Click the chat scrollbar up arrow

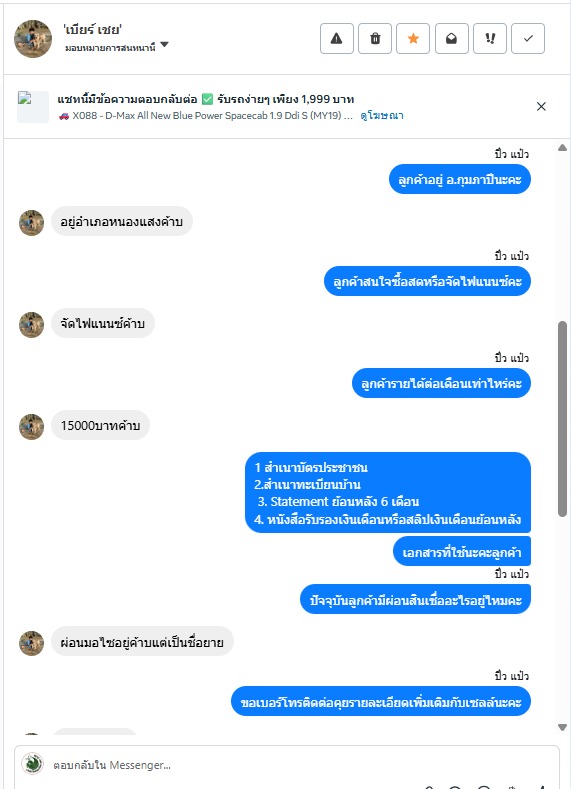point(562,147)
